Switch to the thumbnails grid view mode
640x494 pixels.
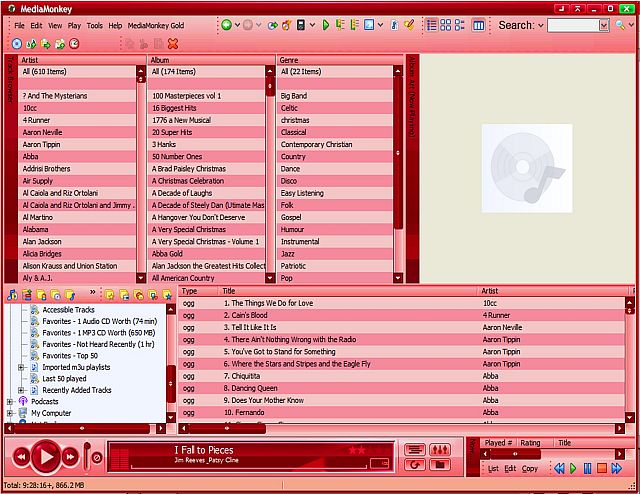tap(445, 25)
